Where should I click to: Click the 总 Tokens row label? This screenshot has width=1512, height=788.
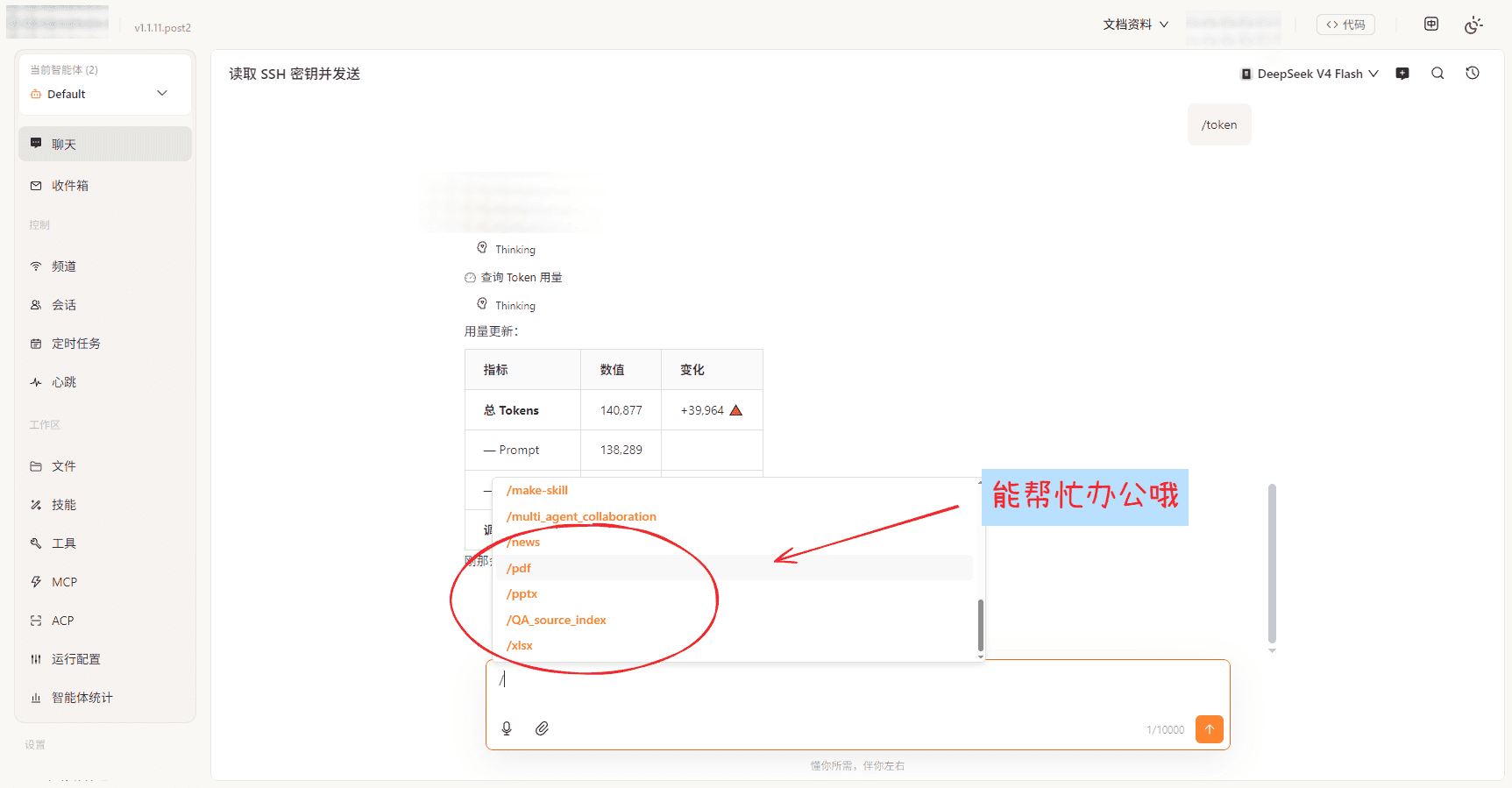coord(511,410)
